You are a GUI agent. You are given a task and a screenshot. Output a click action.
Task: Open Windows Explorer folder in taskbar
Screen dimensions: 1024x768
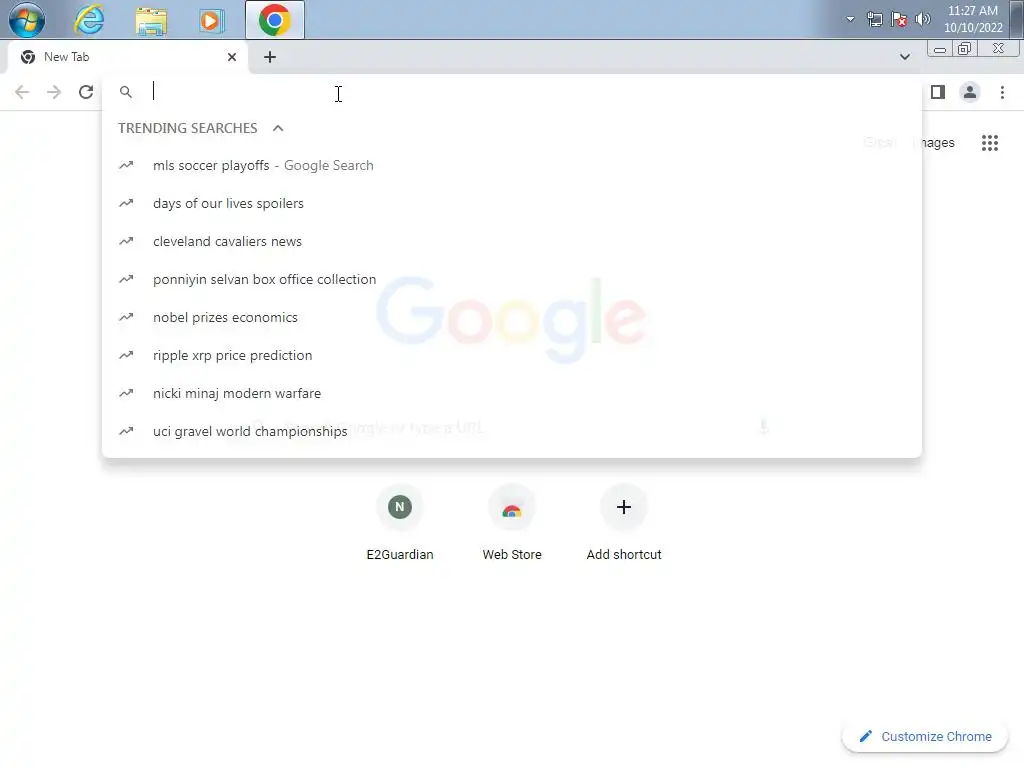(151, 21)
